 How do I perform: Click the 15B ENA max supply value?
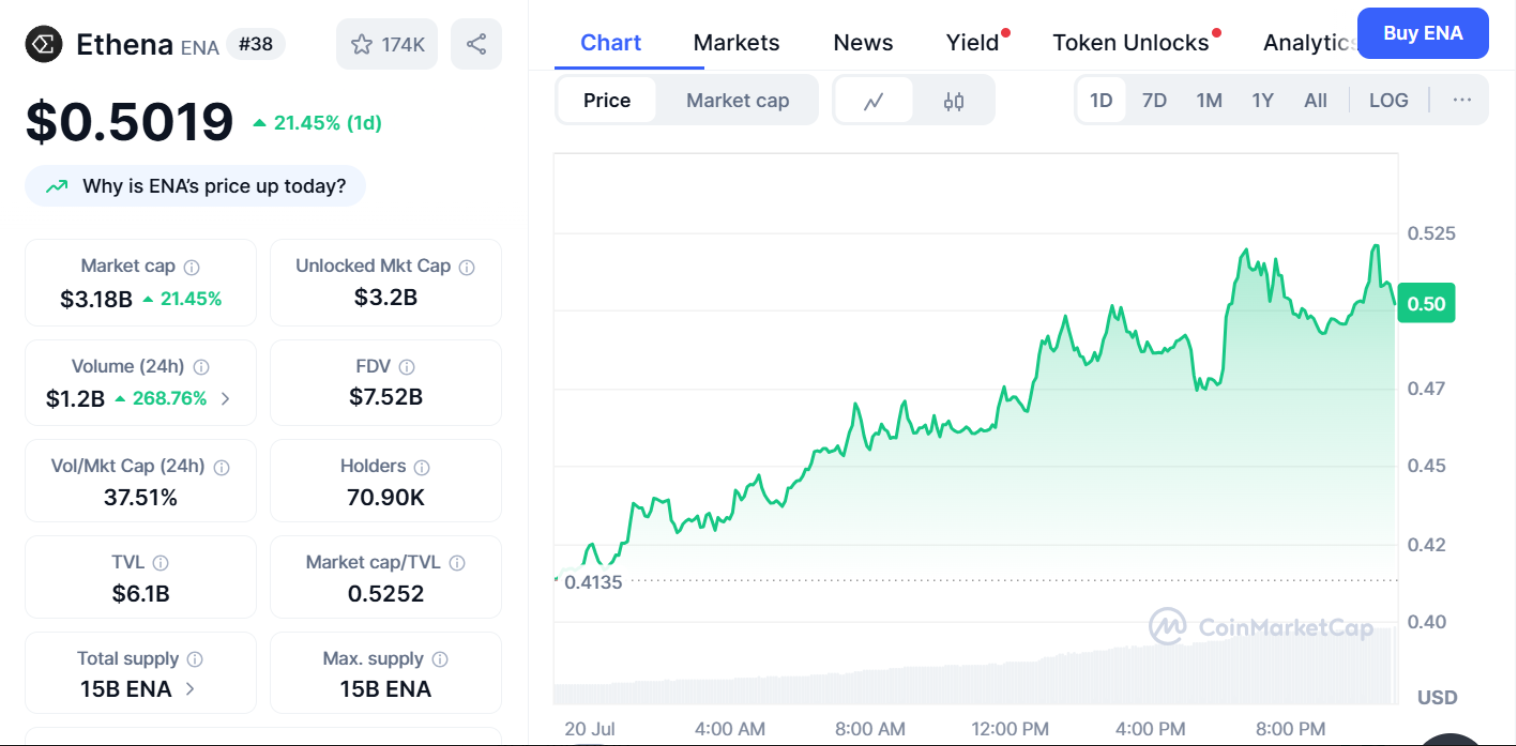coord(385,689)
